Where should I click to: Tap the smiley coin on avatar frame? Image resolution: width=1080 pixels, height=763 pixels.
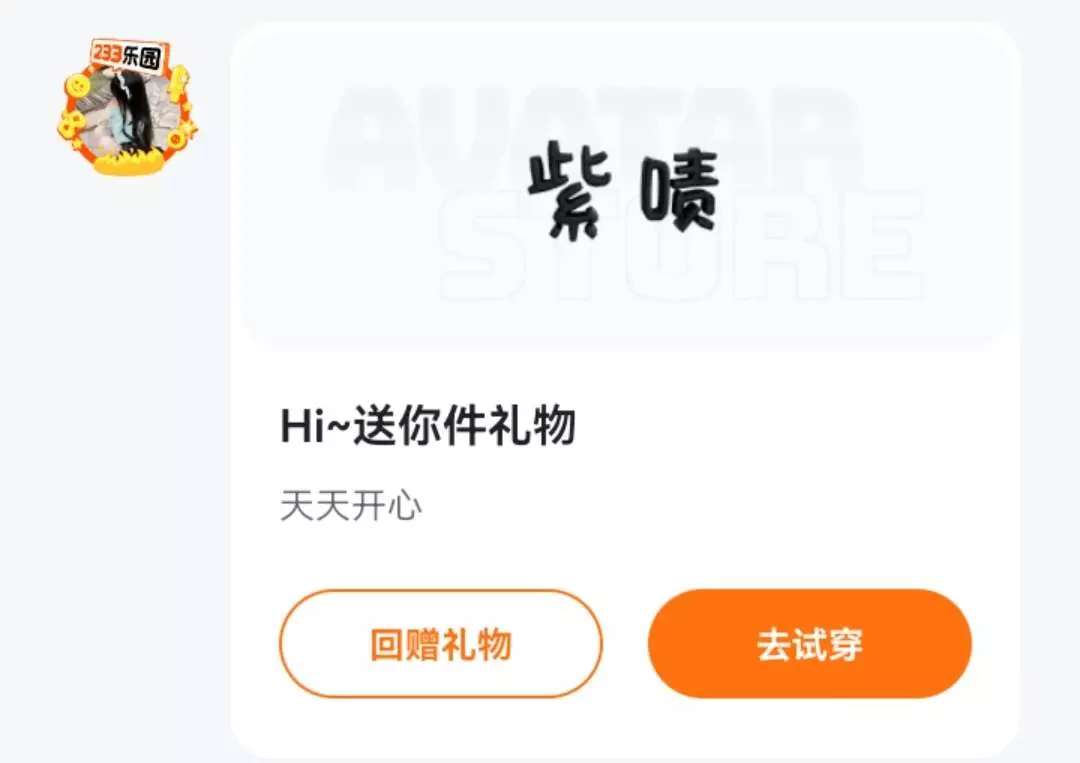click(77, 86)
